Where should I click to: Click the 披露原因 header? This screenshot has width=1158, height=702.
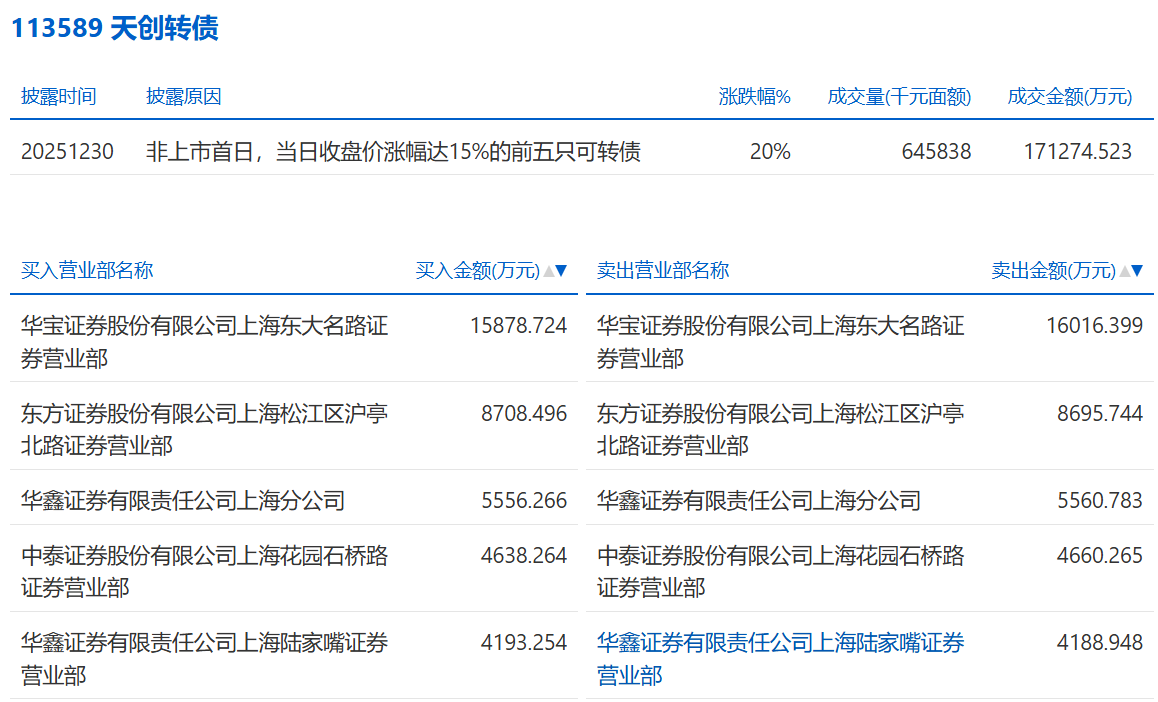point(184,97)
